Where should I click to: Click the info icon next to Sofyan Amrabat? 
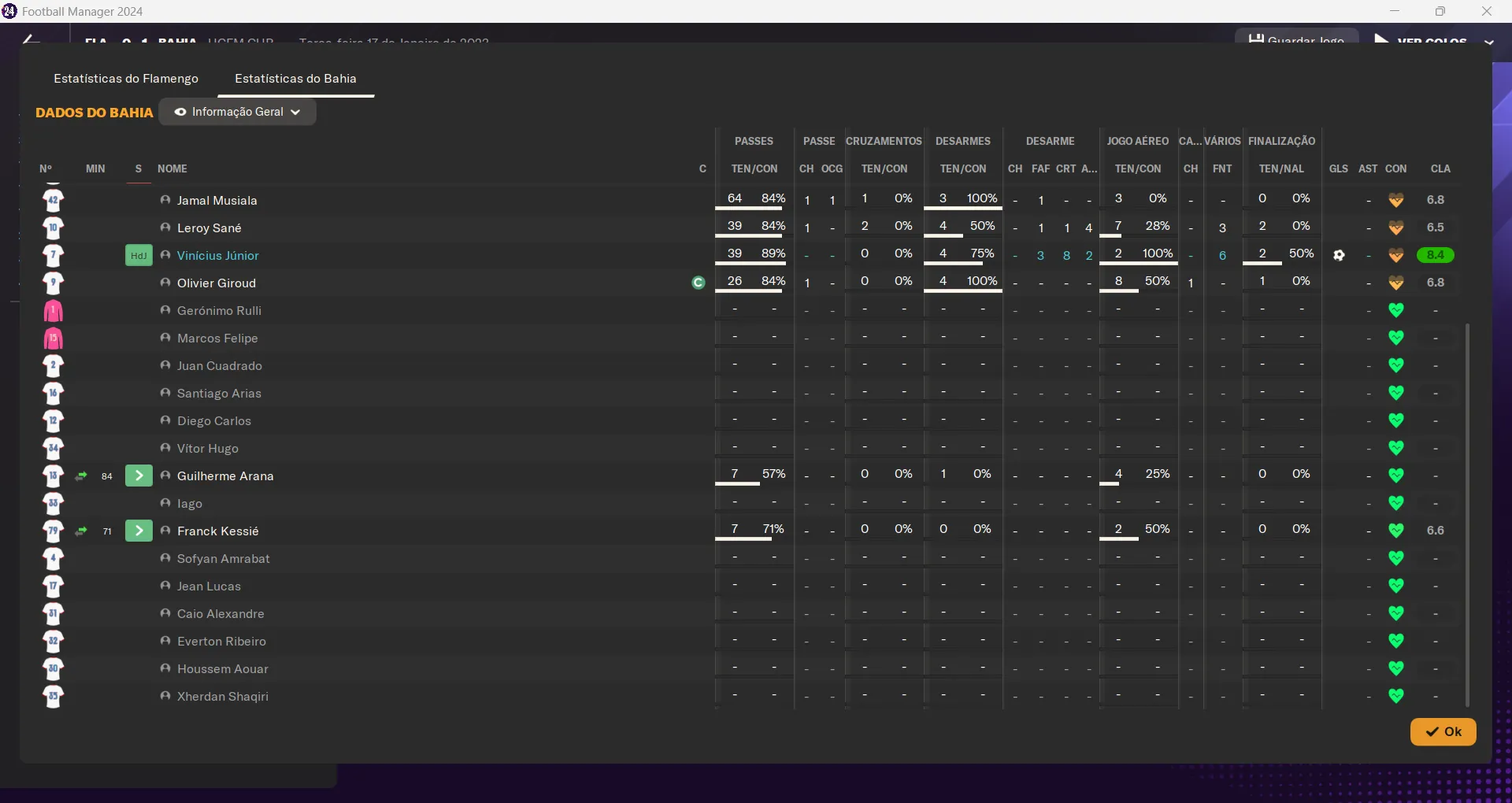[x=165, y=558]
